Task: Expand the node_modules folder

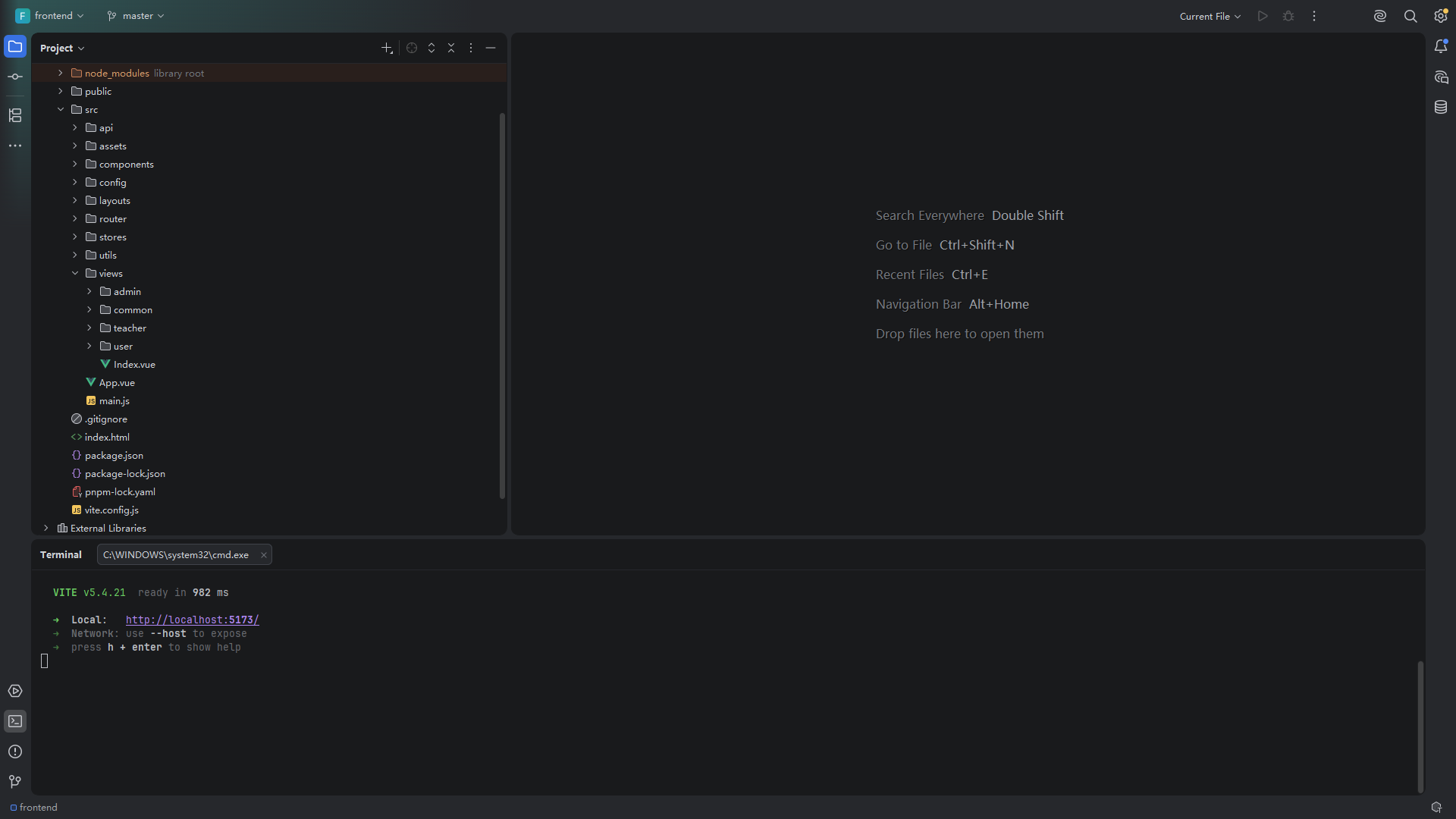Action: [x=61, y=74]
